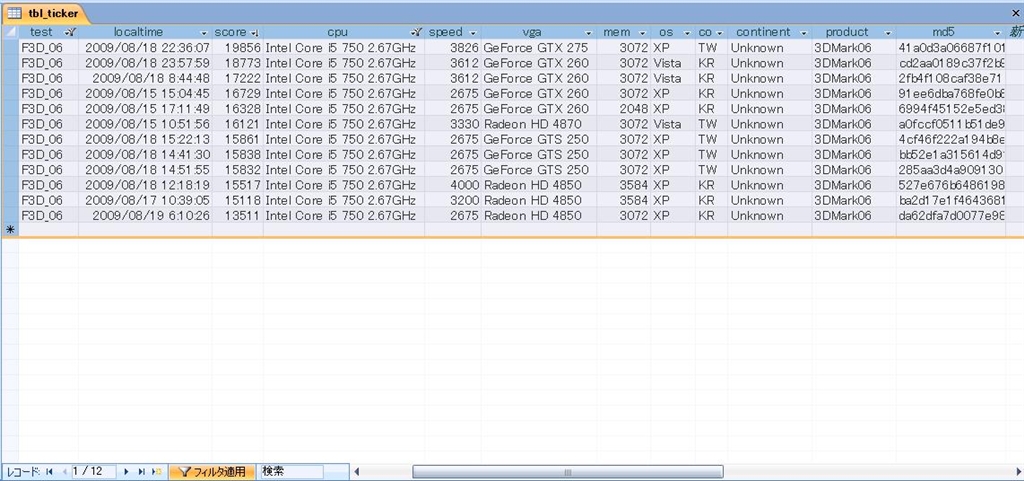Click mem cell 2048
1024x481 pixels.
pyautogui.click(x=624, y=109)
